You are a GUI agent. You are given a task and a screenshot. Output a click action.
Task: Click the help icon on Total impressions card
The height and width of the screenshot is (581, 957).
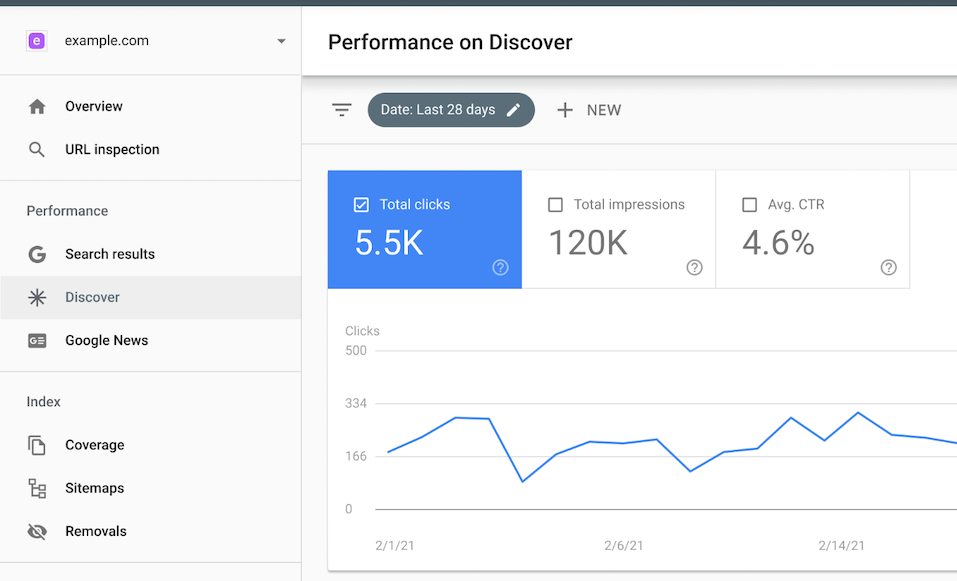(695, 267)
